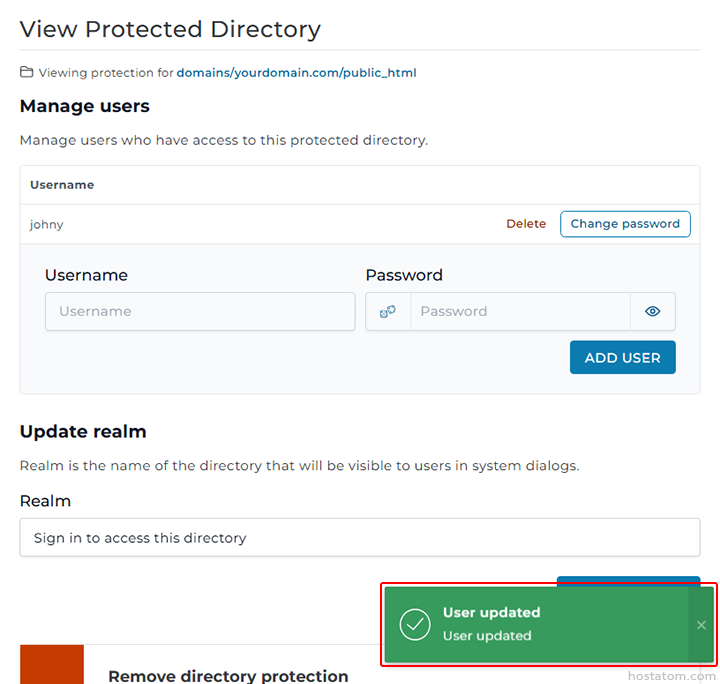
Task: Show password using the eye icon
Action: (x=652, y=311)
